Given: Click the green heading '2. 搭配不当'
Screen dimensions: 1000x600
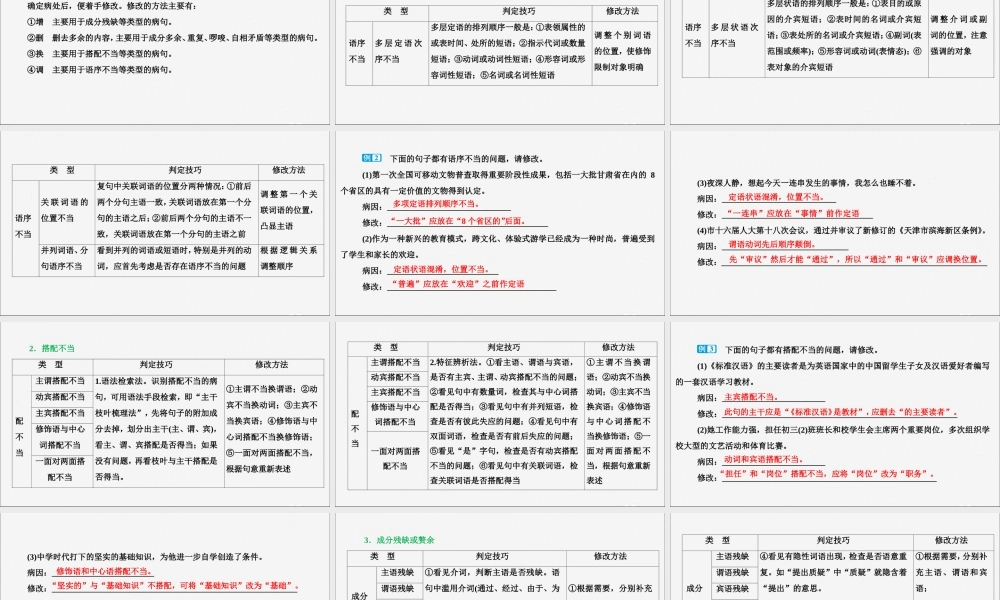Looking at the screenshot, I should pyautogui.click(x=52, y=348).
